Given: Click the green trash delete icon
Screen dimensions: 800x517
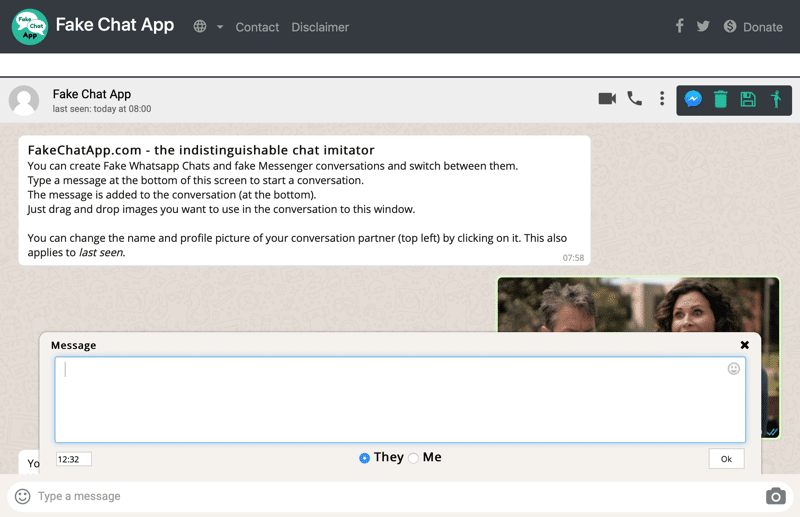Looking at the screenshot, I should tap(720, 99).
